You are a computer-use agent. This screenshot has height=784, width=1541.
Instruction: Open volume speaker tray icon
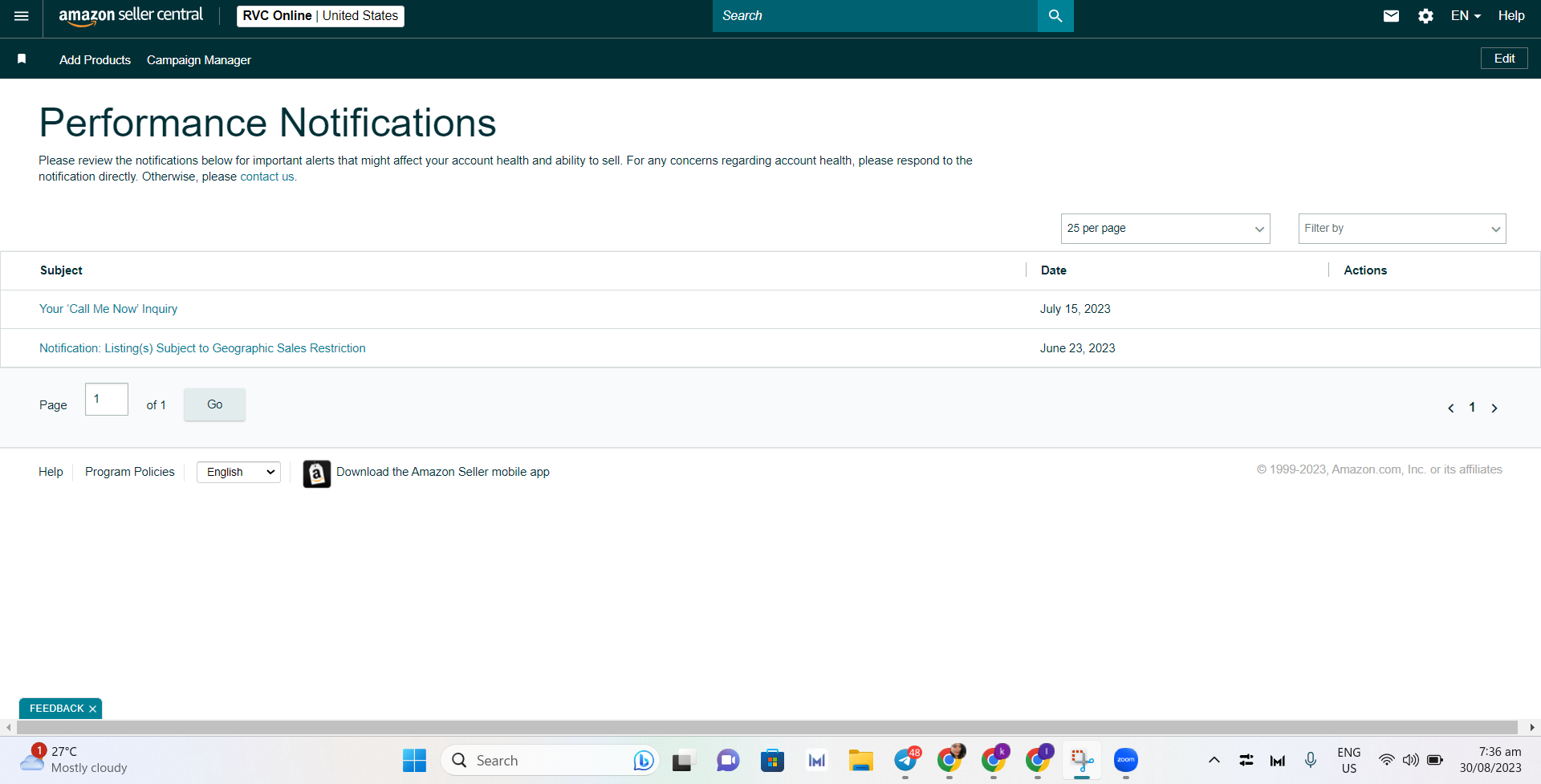click(1410, 760)
